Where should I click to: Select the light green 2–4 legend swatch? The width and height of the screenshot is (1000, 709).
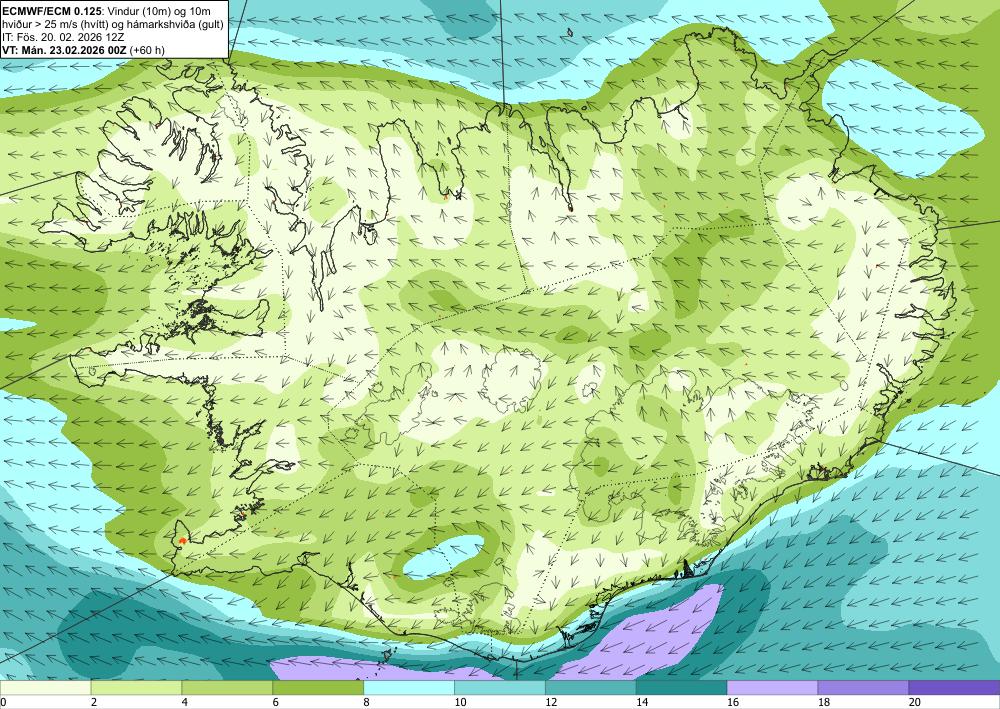pos(136,687)
